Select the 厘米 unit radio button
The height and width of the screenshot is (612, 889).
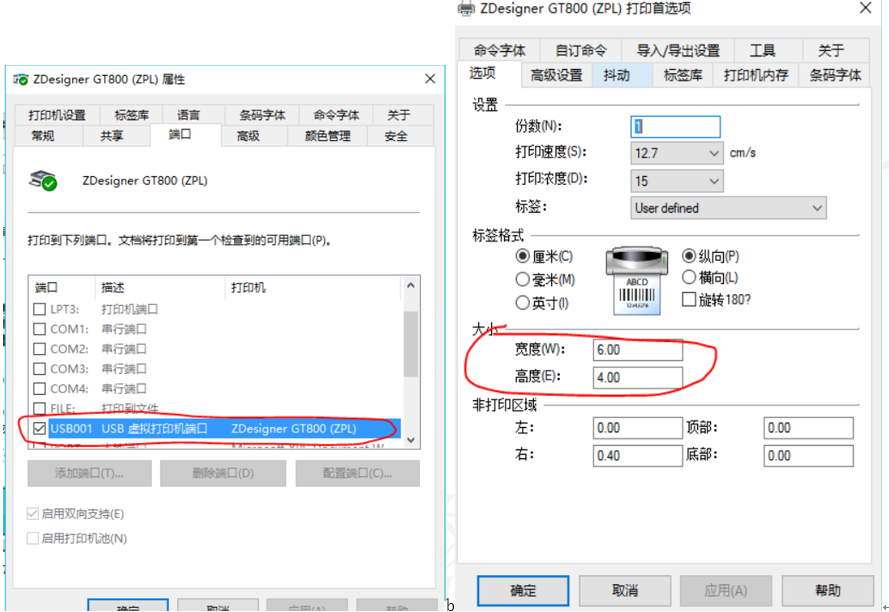(522, 256)
